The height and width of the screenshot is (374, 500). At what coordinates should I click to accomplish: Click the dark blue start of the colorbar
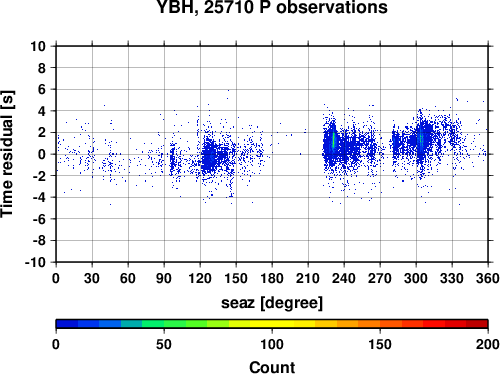point(67,324)
